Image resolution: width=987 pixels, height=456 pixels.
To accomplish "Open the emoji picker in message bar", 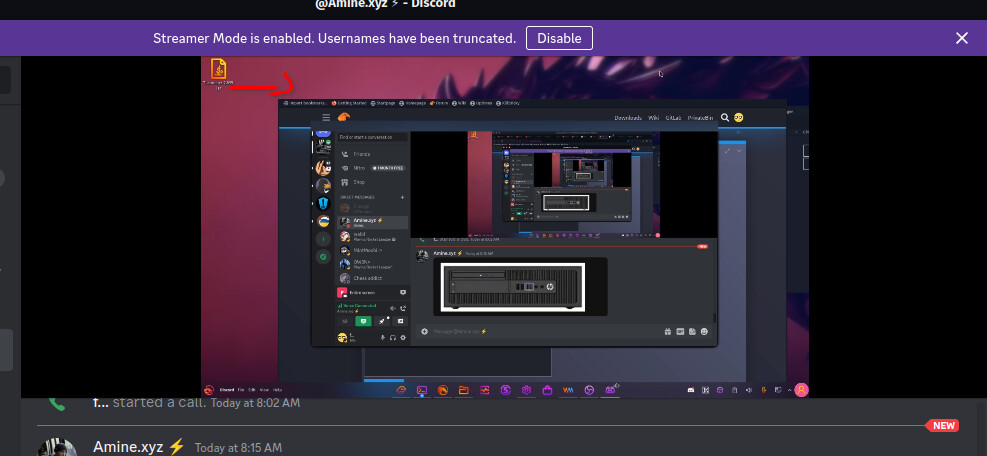I will [x=704, y=331].
